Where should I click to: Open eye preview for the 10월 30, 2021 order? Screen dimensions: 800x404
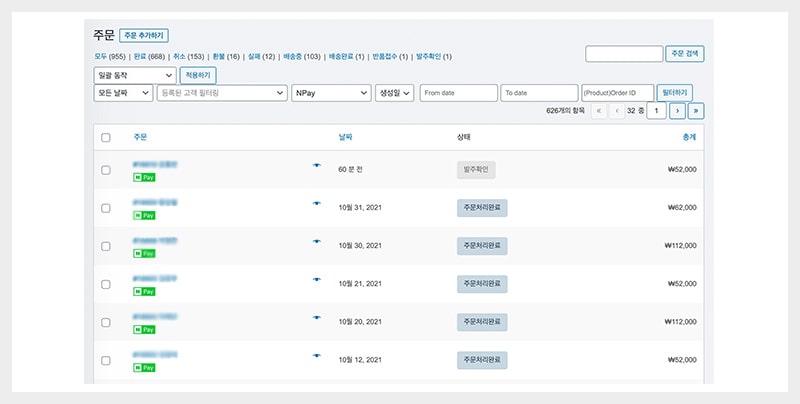[x=317, y=241]
